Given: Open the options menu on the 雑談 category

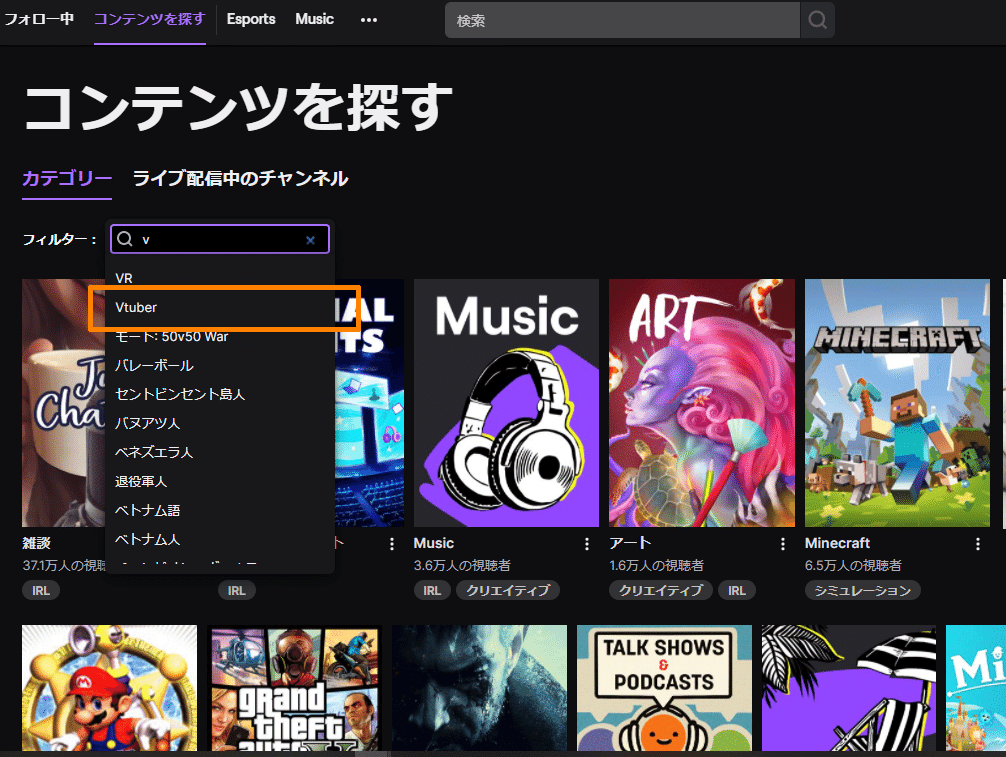Looking at the screenshot, I should 195,543.
